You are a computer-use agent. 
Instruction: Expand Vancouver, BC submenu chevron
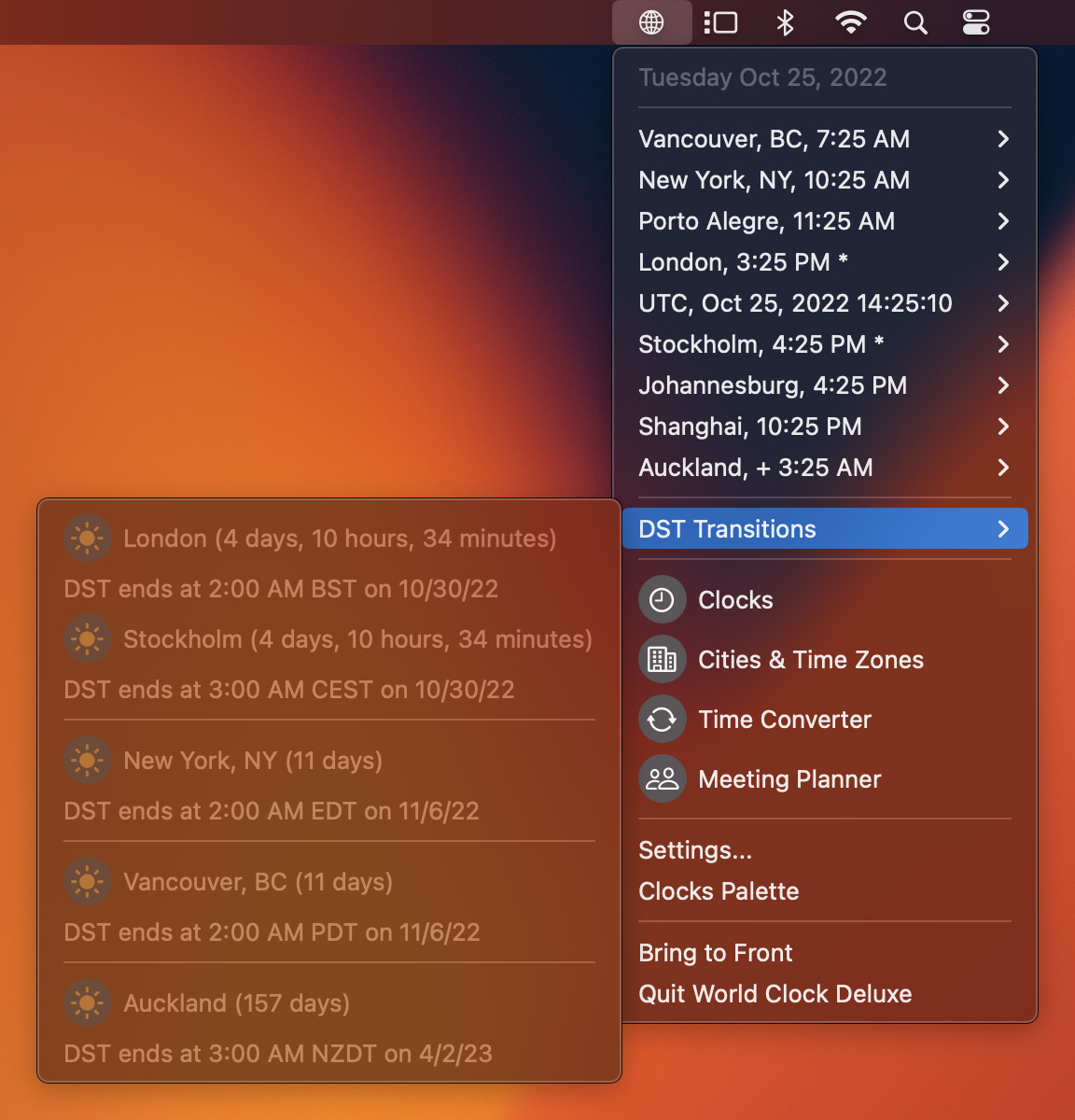point(1003,139)
